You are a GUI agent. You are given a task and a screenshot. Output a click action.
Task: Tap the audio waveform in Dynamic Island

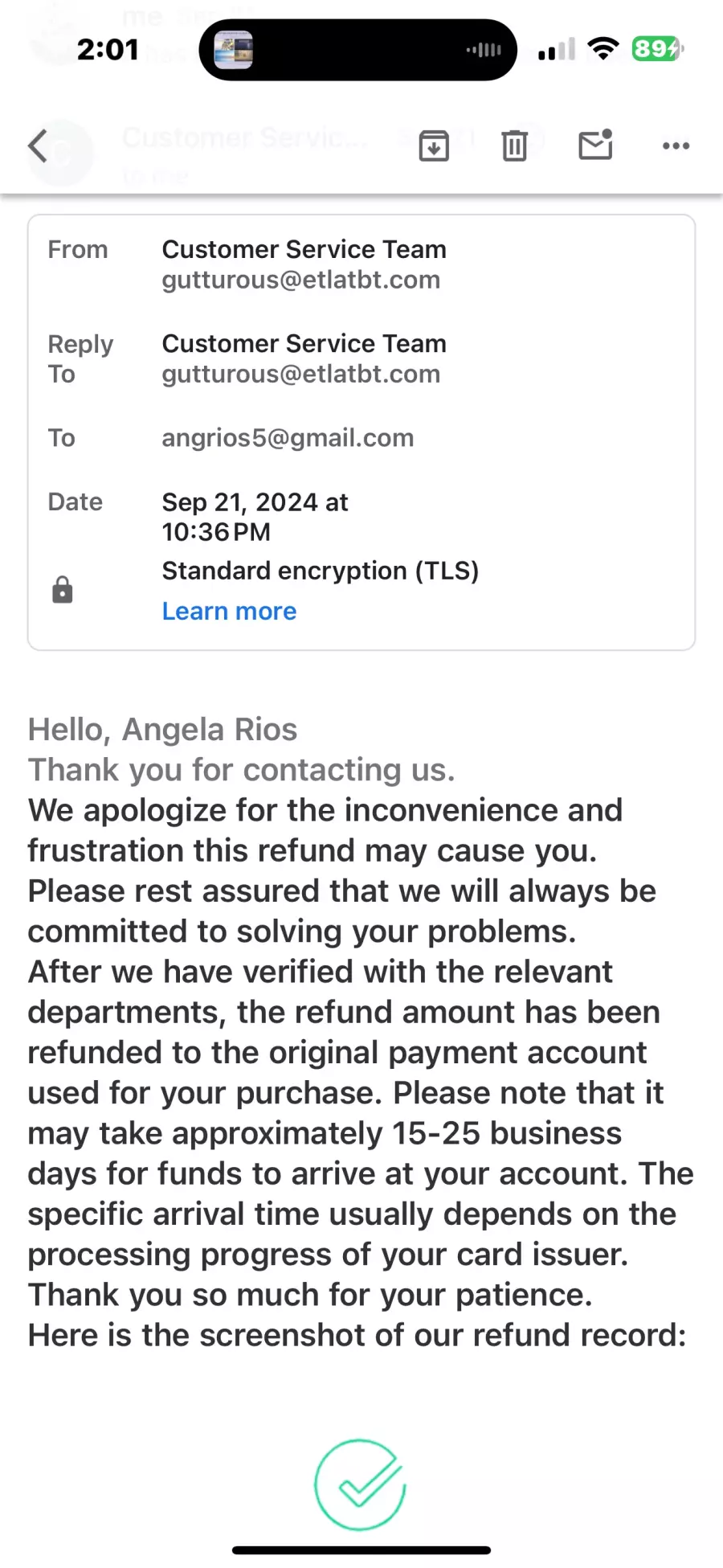click(x=484, y=50)
